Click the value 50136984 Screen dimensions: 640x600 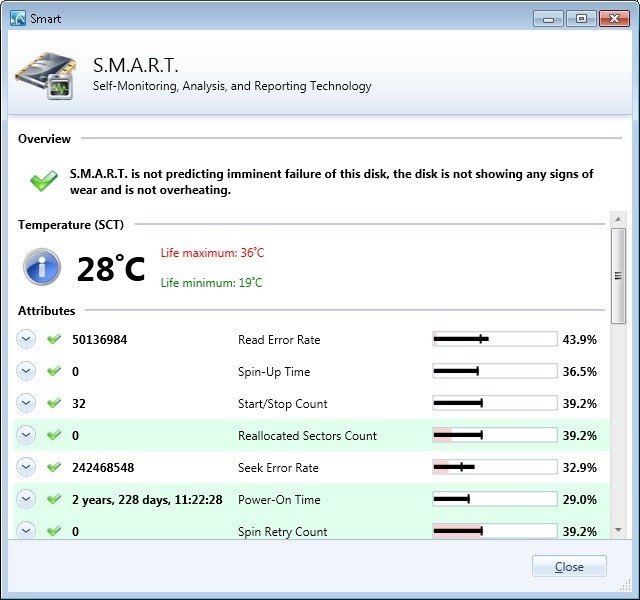click(100, 340)
